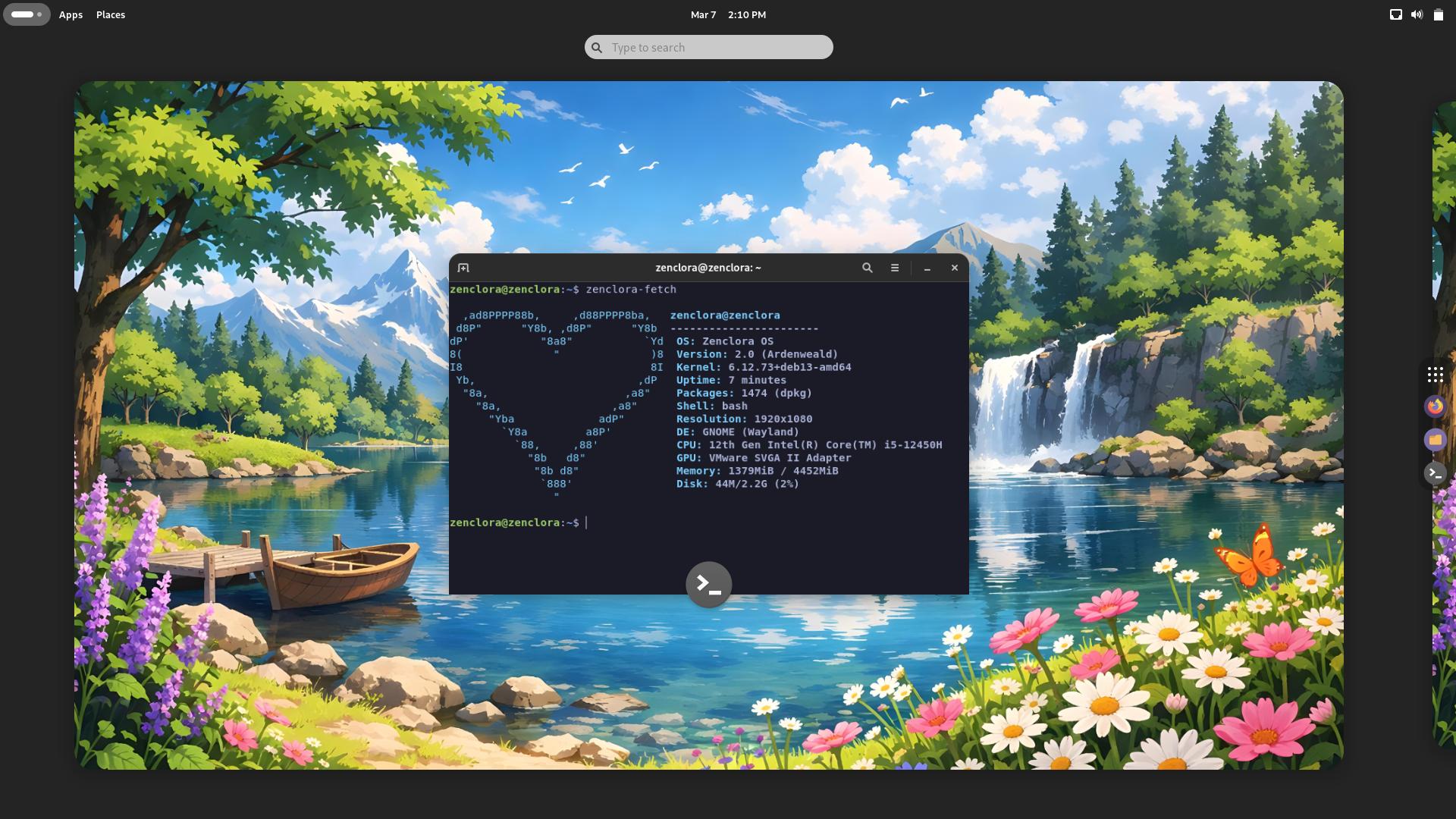The image size is (1456, 819).
Task: Open the Terminal app from the dock
Action: pos(1436,472)
